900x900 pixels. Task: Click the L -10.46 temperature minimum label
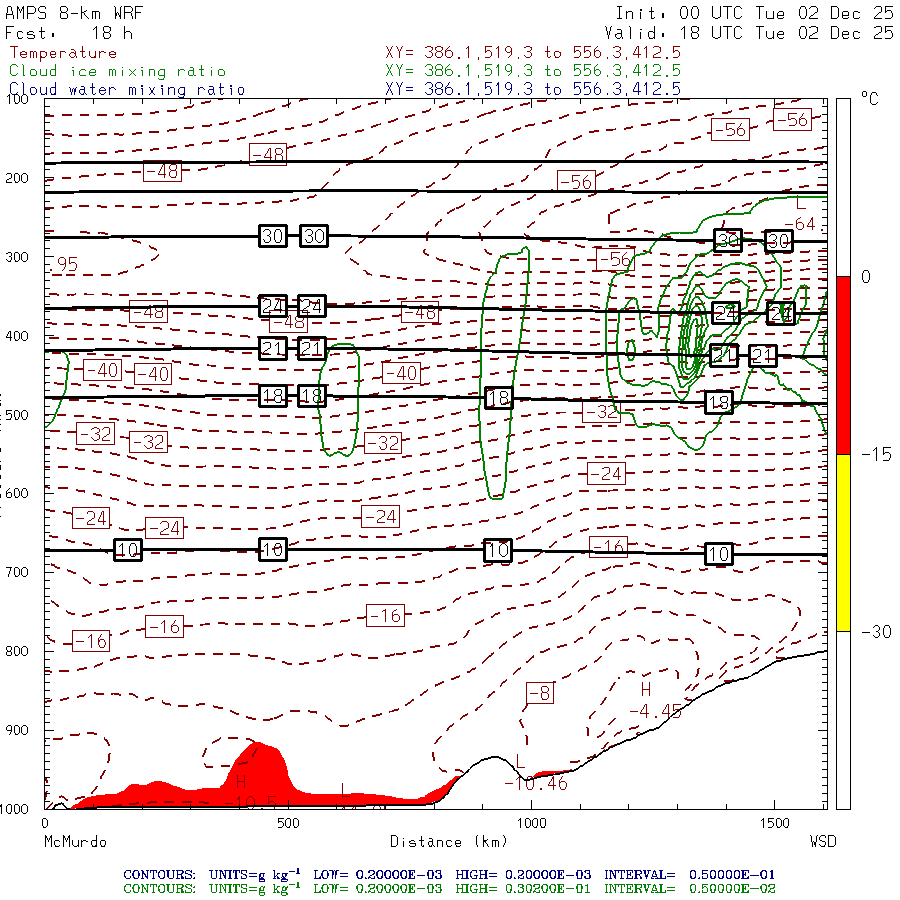(535, 773)
